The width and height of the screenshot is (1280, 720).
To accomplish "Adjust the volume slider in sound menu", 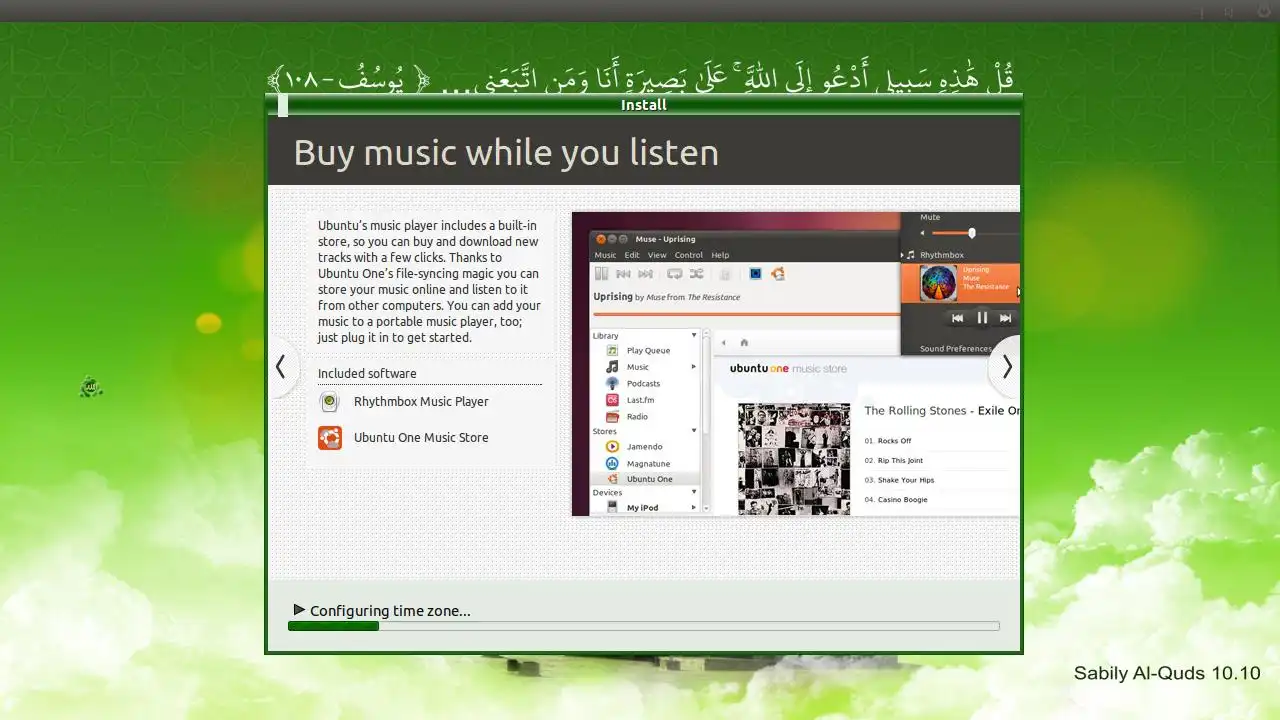I will tap(971, 233).
